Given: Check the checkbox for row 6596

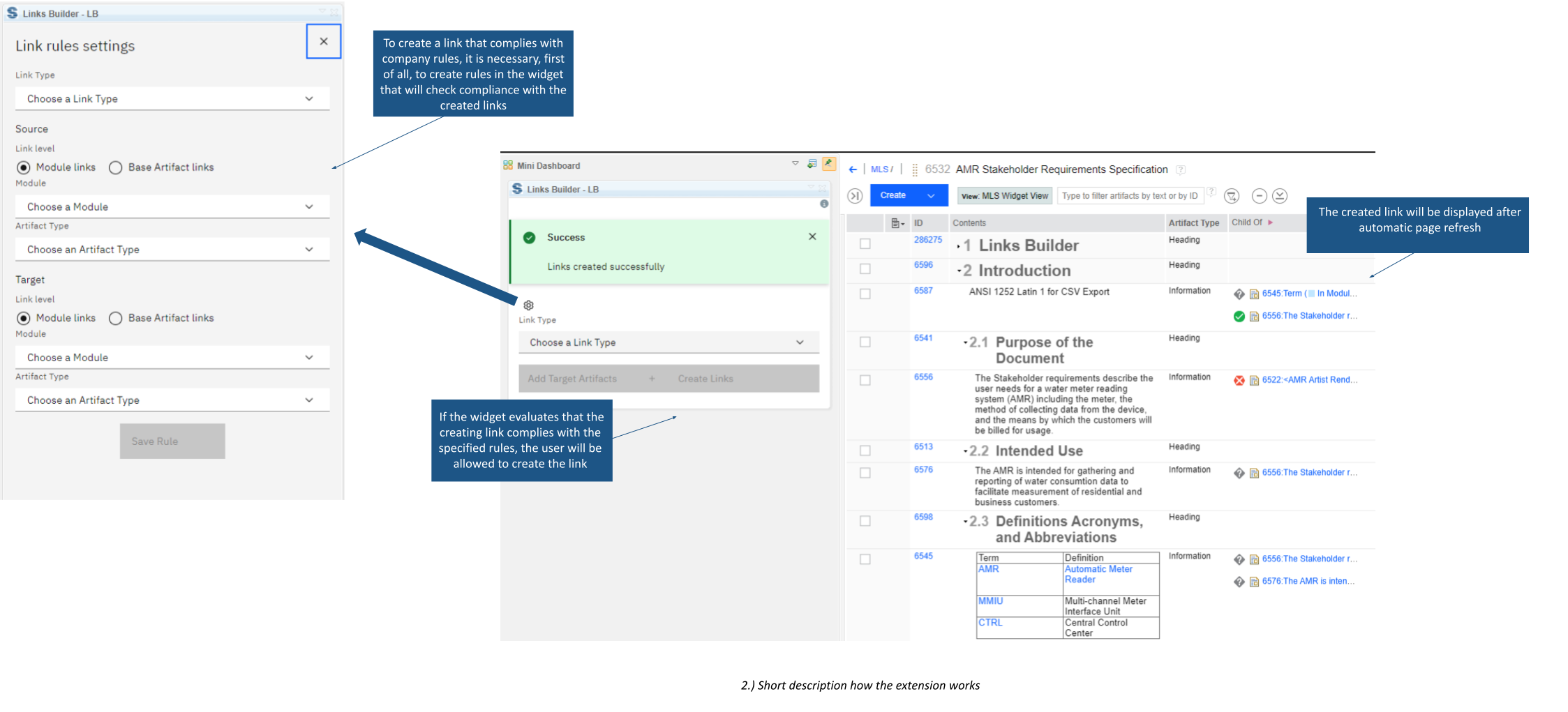Looking at the screenshot, I should [x=865, y=269].
